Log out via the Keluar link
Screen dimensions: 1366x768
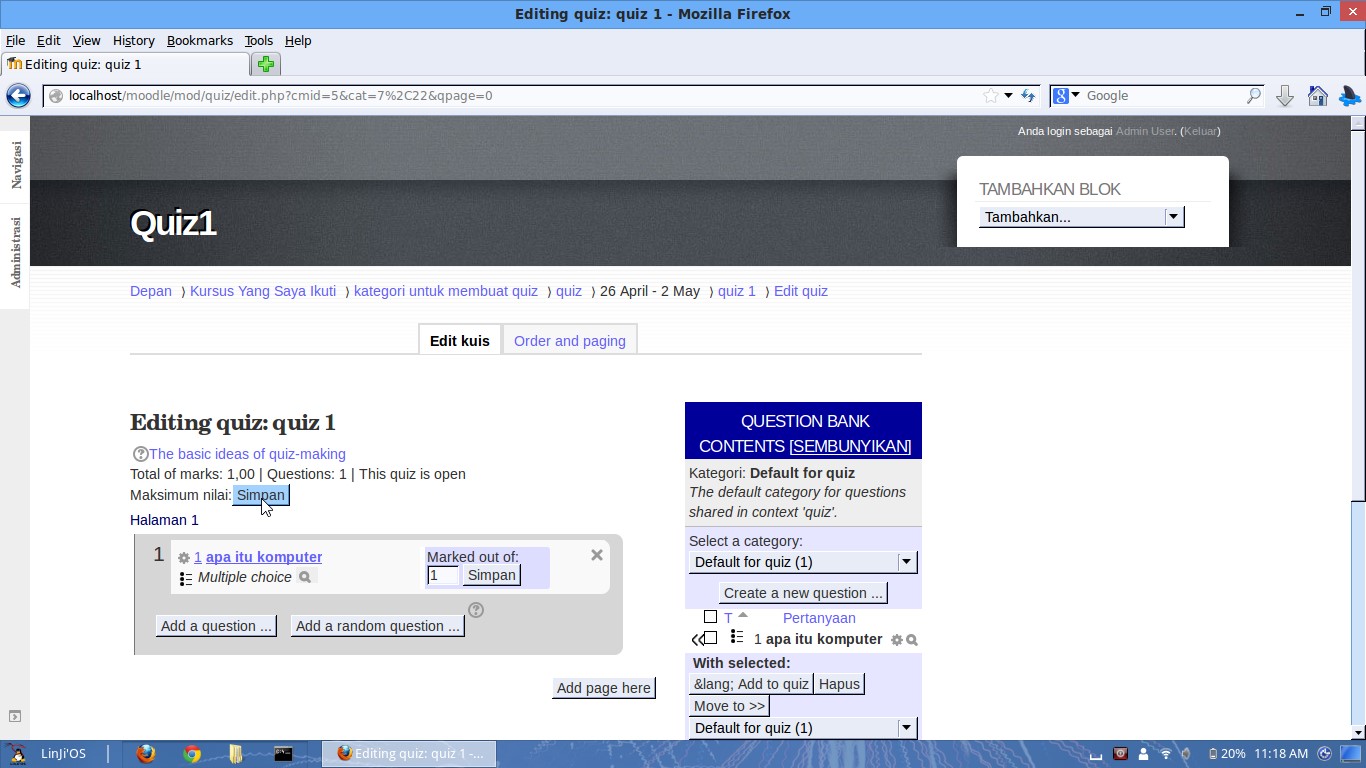tap(1200, 131)
